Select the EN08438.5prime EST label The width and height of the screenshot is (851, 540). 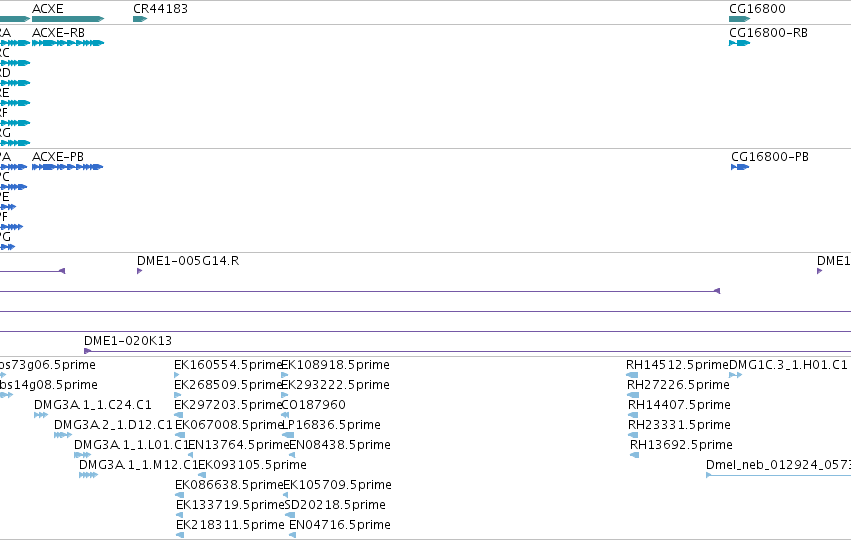(340, 445)
